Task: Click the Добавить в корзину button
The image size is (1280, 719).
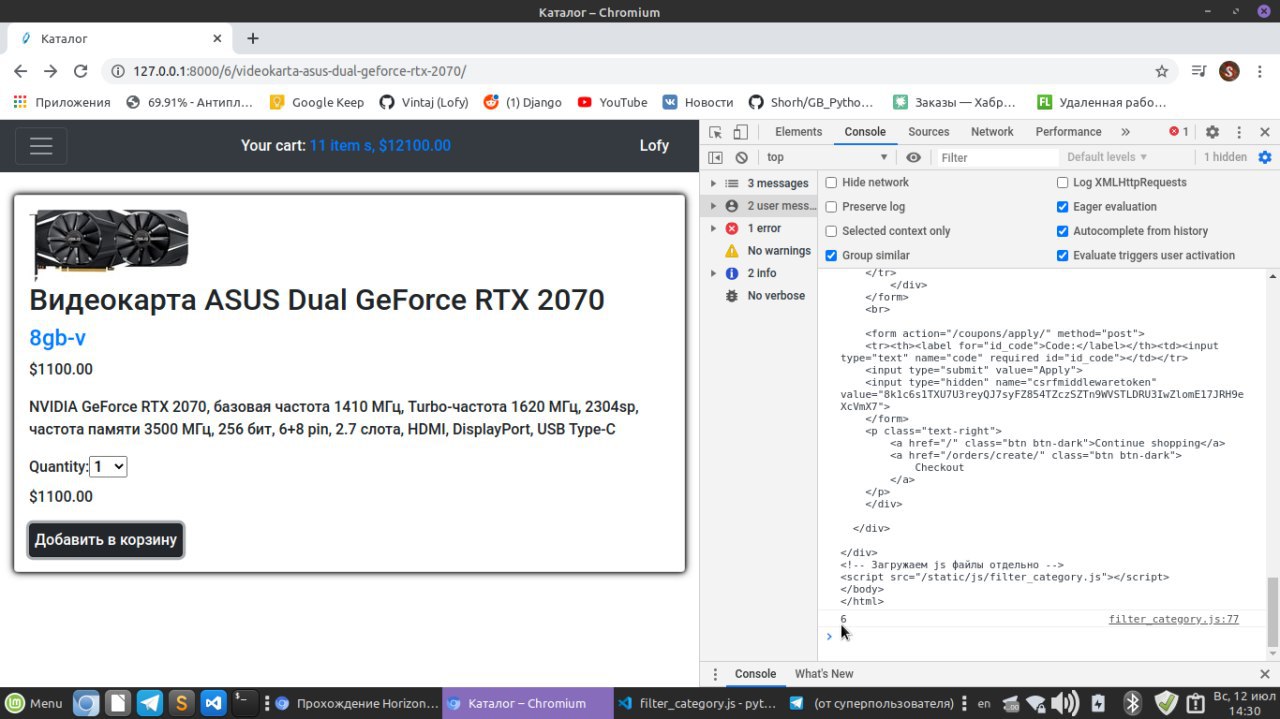Action: (106, 540)
